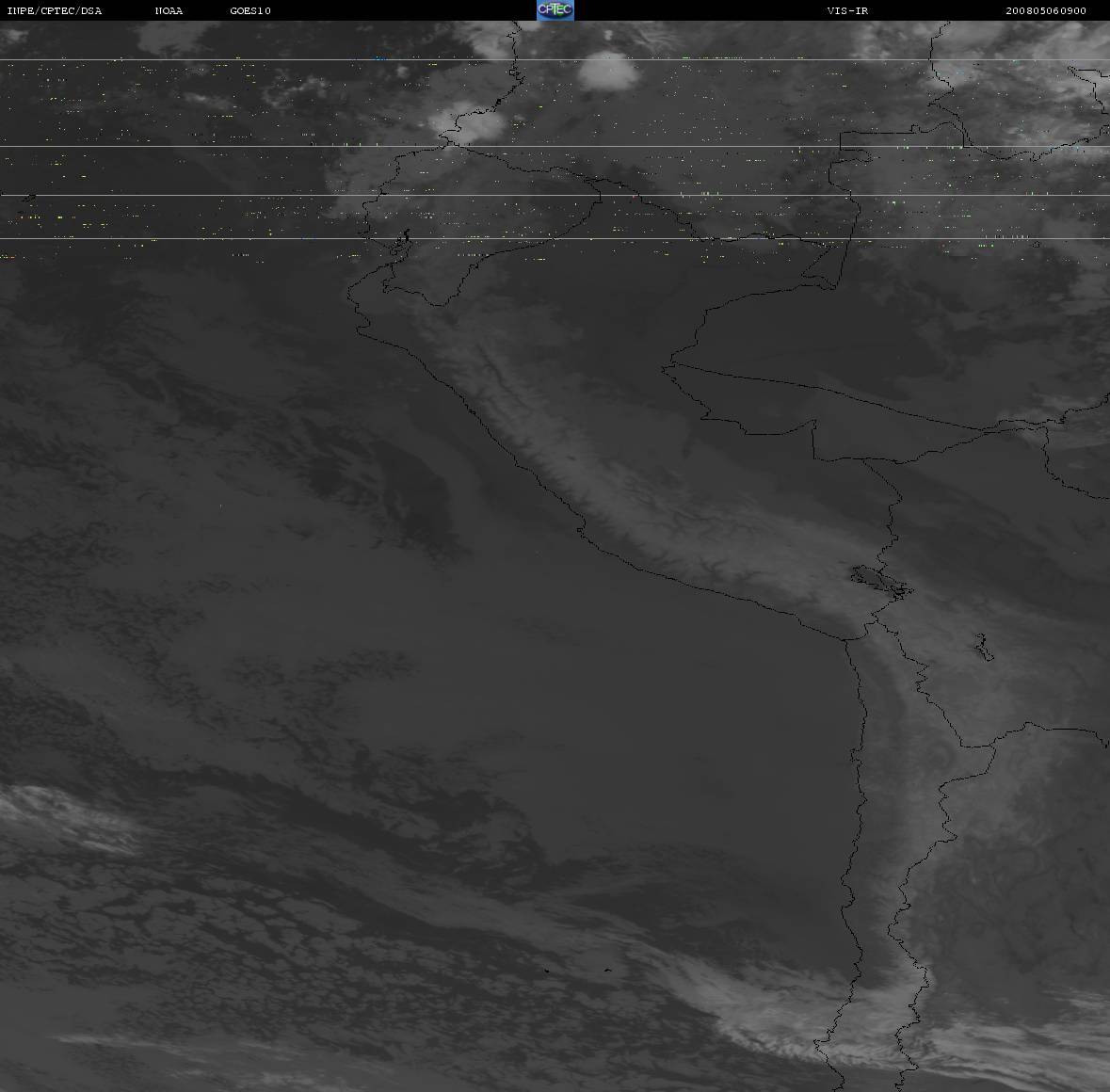Click the VIS-IR channel label
The image size is (1110, 1092).
pyautogui.click(x=847, y=10)
